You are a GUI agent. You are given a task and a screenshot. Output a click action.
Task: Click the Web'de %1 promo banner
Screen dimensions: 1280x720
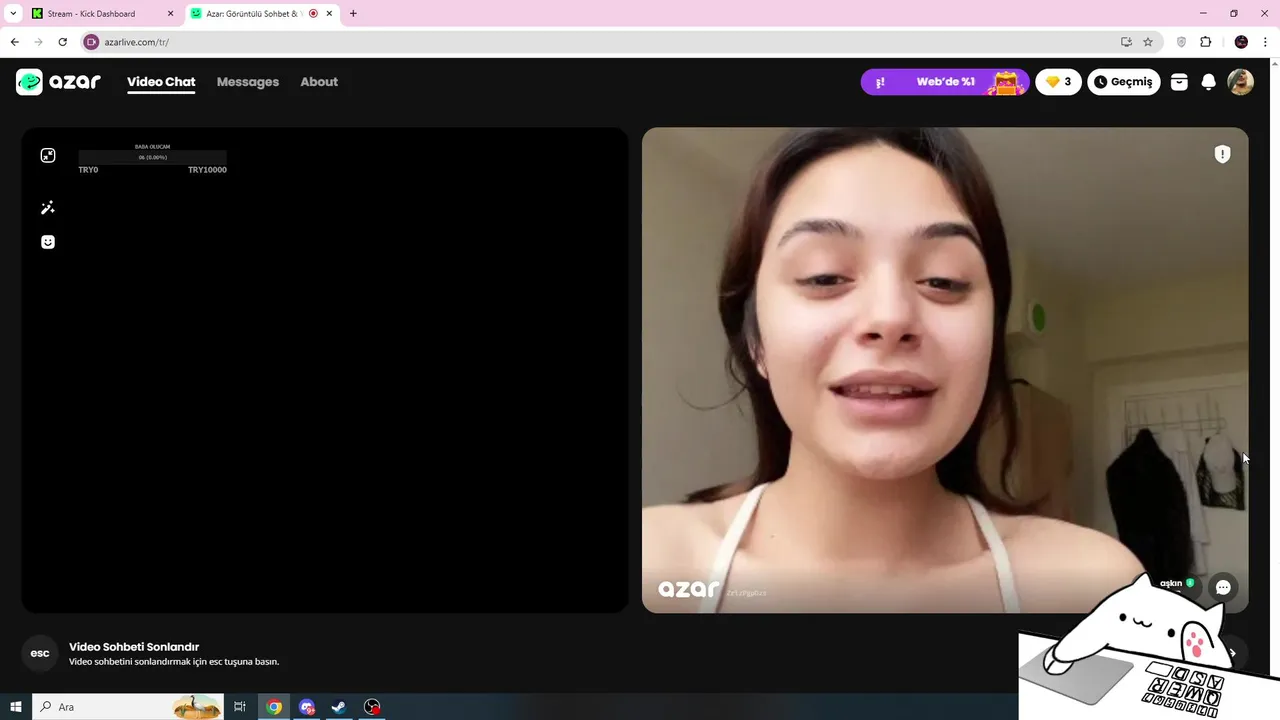[x=944, y=82]
